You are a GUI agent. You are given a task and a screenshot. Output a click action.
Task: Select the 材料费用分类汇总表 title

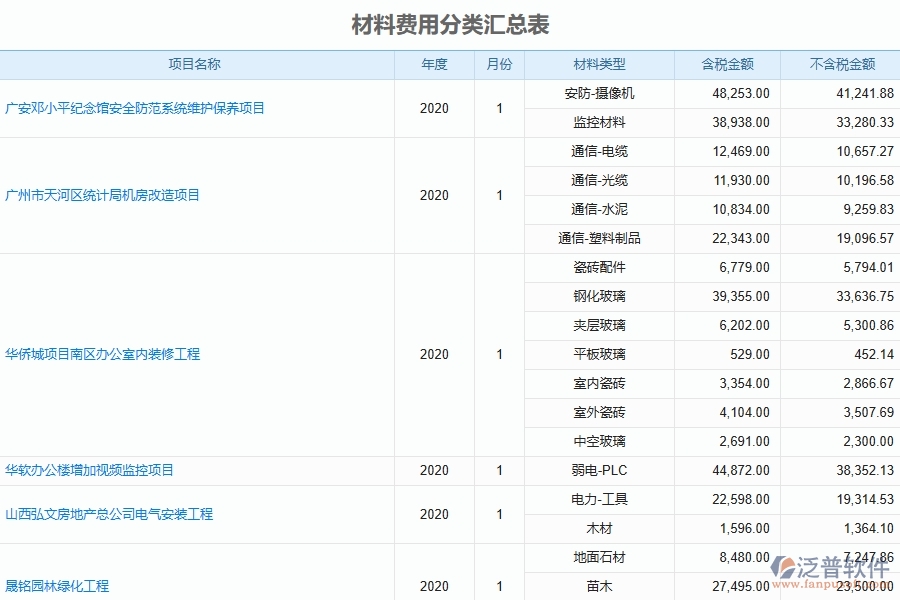click(450, 18)
